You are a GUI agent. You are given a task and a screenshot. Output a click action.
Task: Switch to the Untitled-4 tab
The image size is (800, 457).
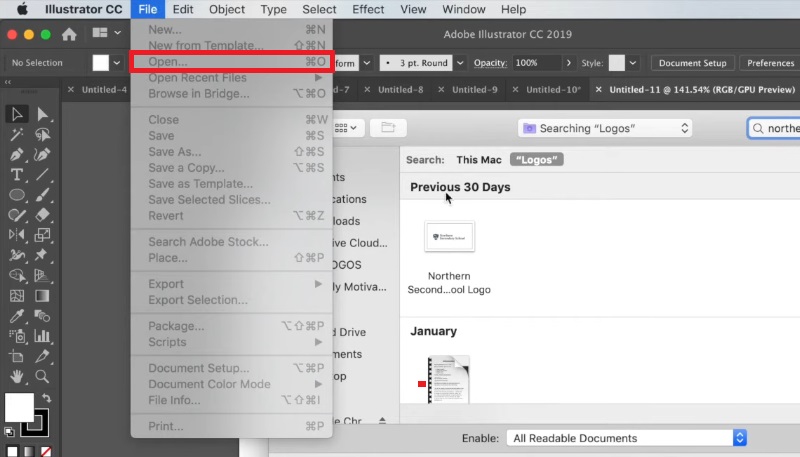(x=104, y=89)
